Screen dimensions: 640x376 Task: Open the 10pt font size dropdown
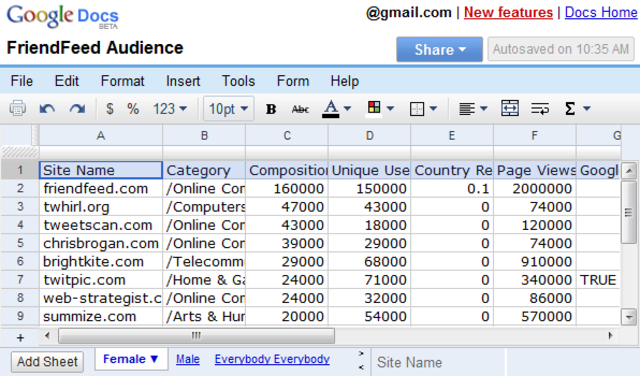pyautogui.click(x=229, y=109)
